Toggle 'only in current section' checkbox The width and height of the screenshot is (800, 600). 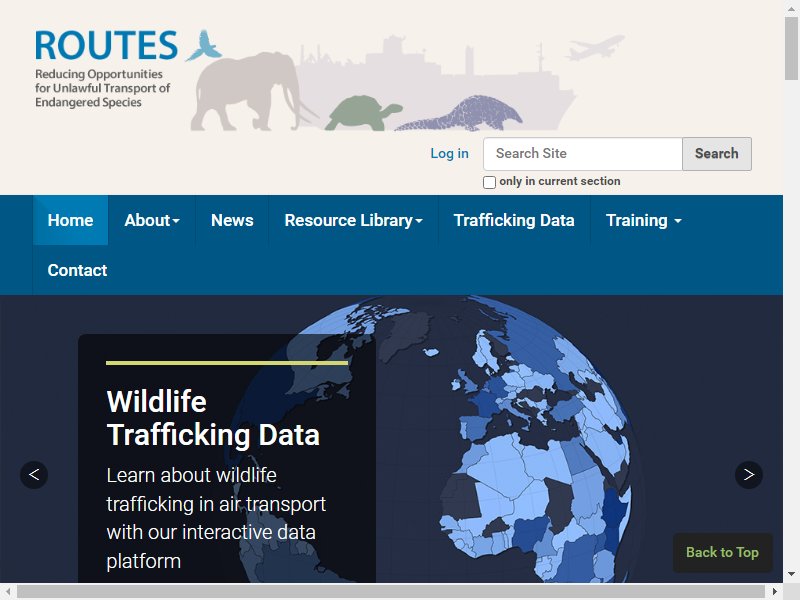489,182
